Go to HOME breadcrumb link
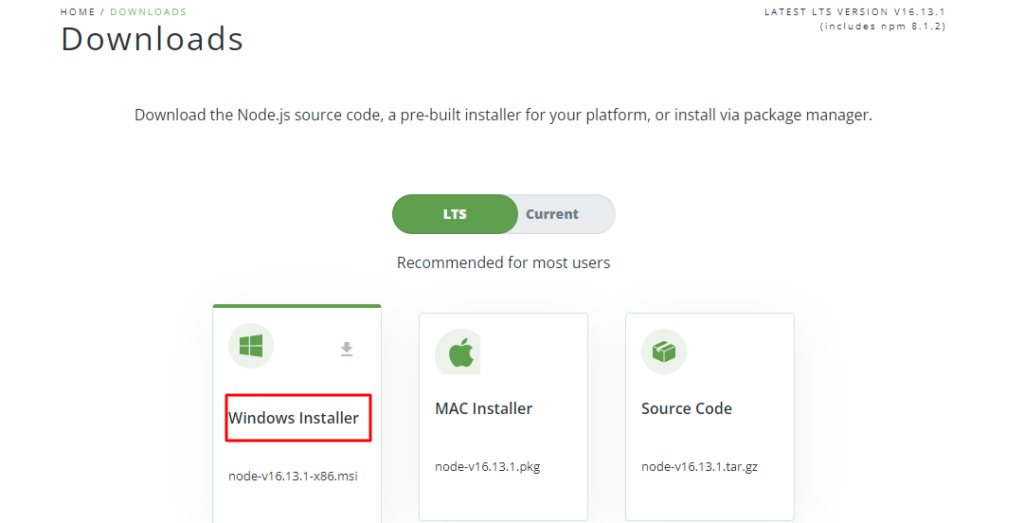The image size is (1024, 523). [x=78, y=12]
